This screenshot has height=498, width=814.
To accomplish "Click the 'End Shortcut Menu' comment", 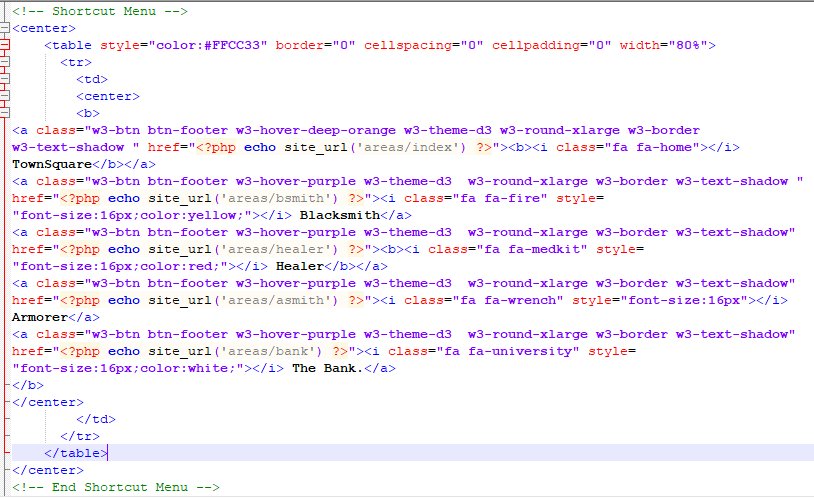I will 114,487.
